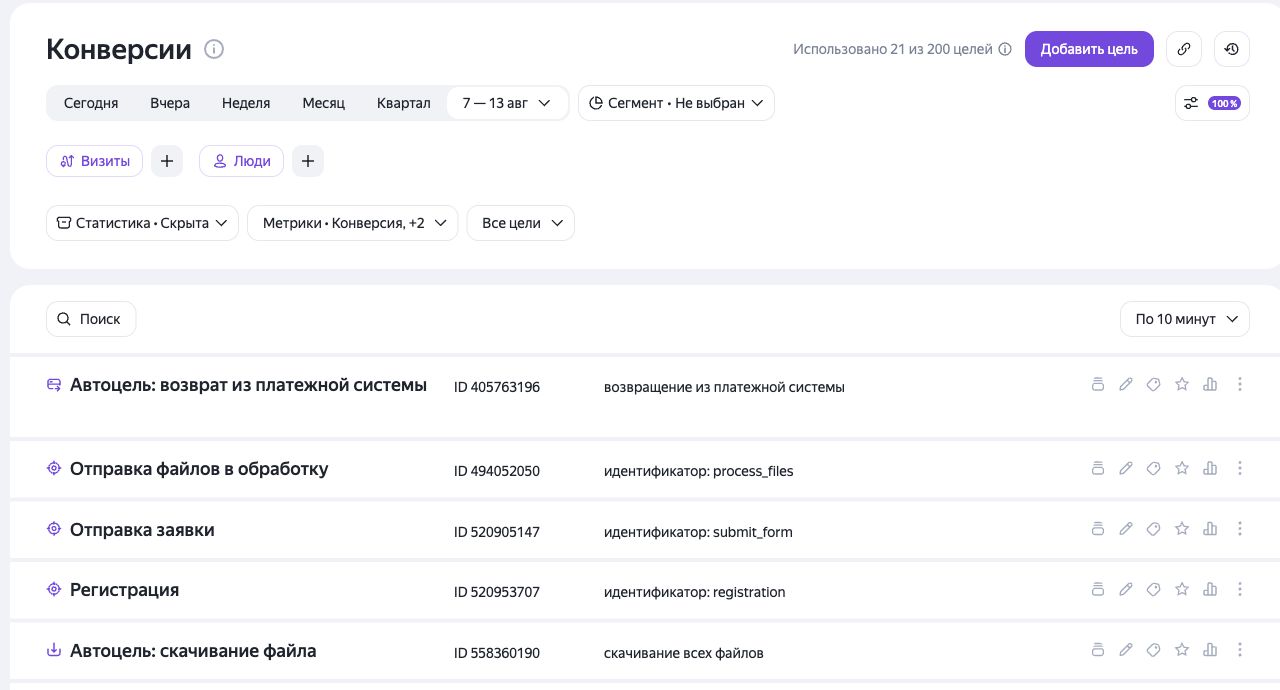Expand the Сегмент • Не выбран dropdown

click(676, 103)
